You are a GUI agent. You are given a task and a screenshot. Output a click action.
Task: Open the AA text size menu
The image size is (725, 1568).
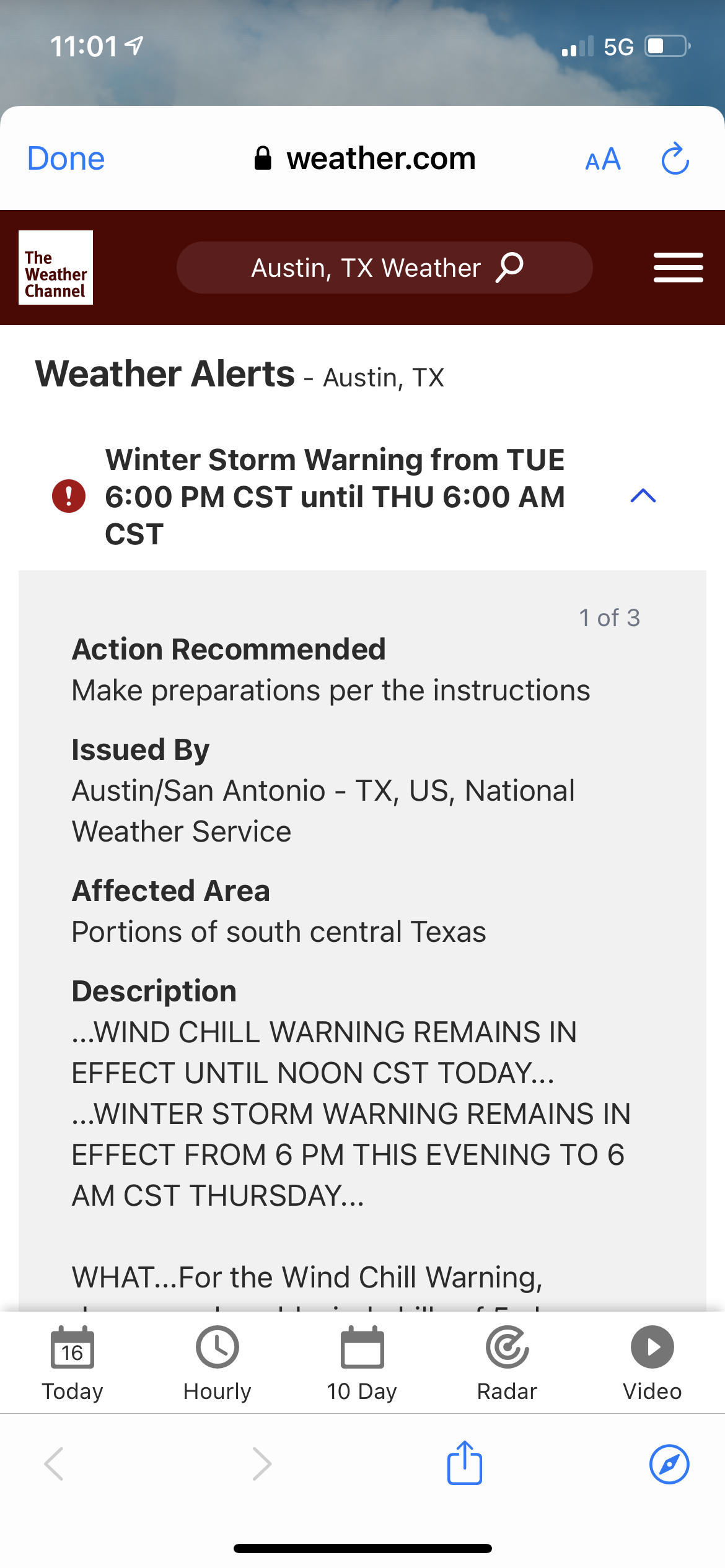click(x=602, y=159)
